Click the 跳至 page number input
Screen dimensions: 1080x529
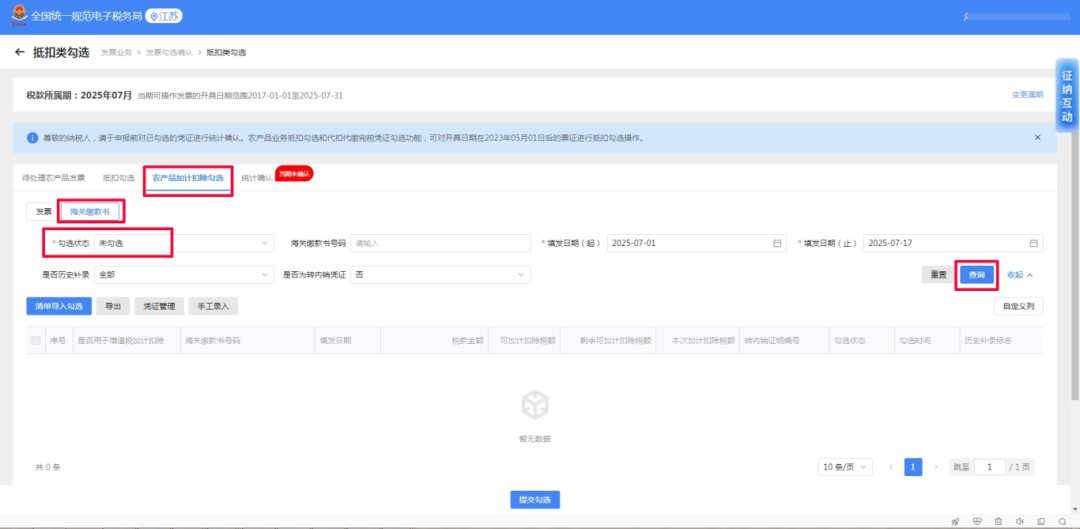[990, 467]
